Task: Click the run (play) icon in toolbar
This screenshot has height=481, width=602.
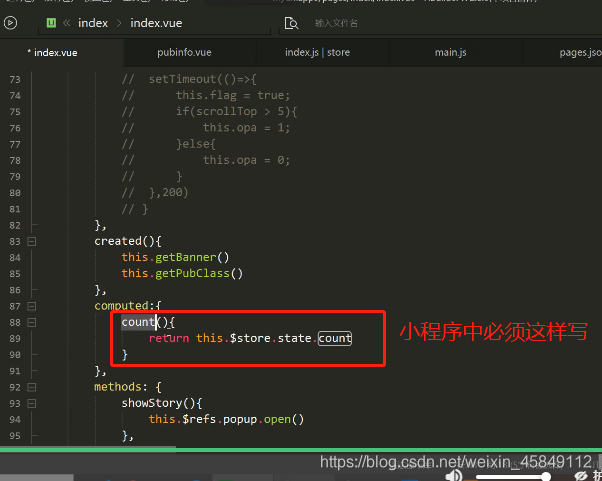Action: tap(10, 23)
